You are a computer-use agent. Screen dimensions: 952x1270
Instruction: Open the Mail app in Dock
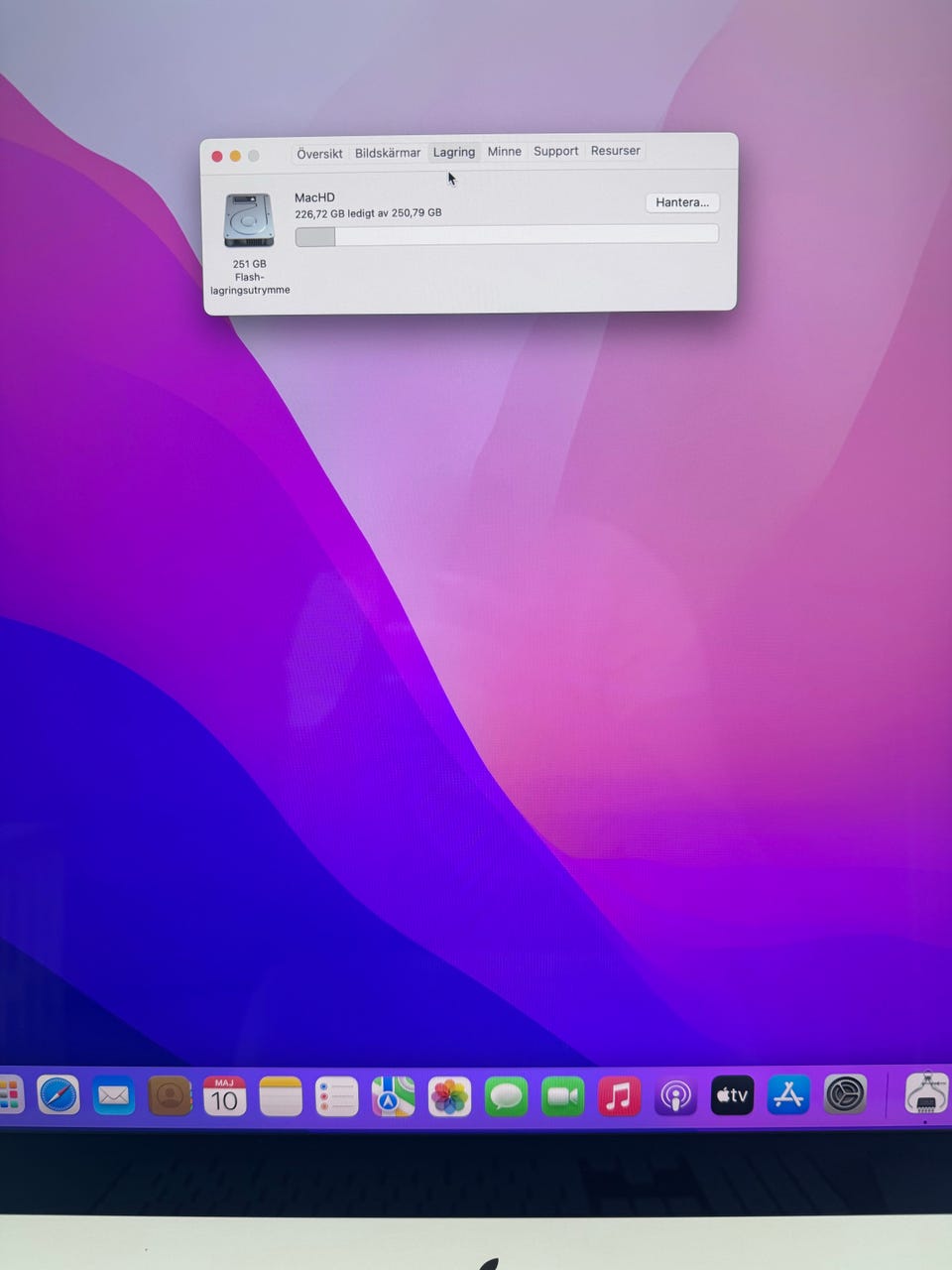pos(114,1096)
